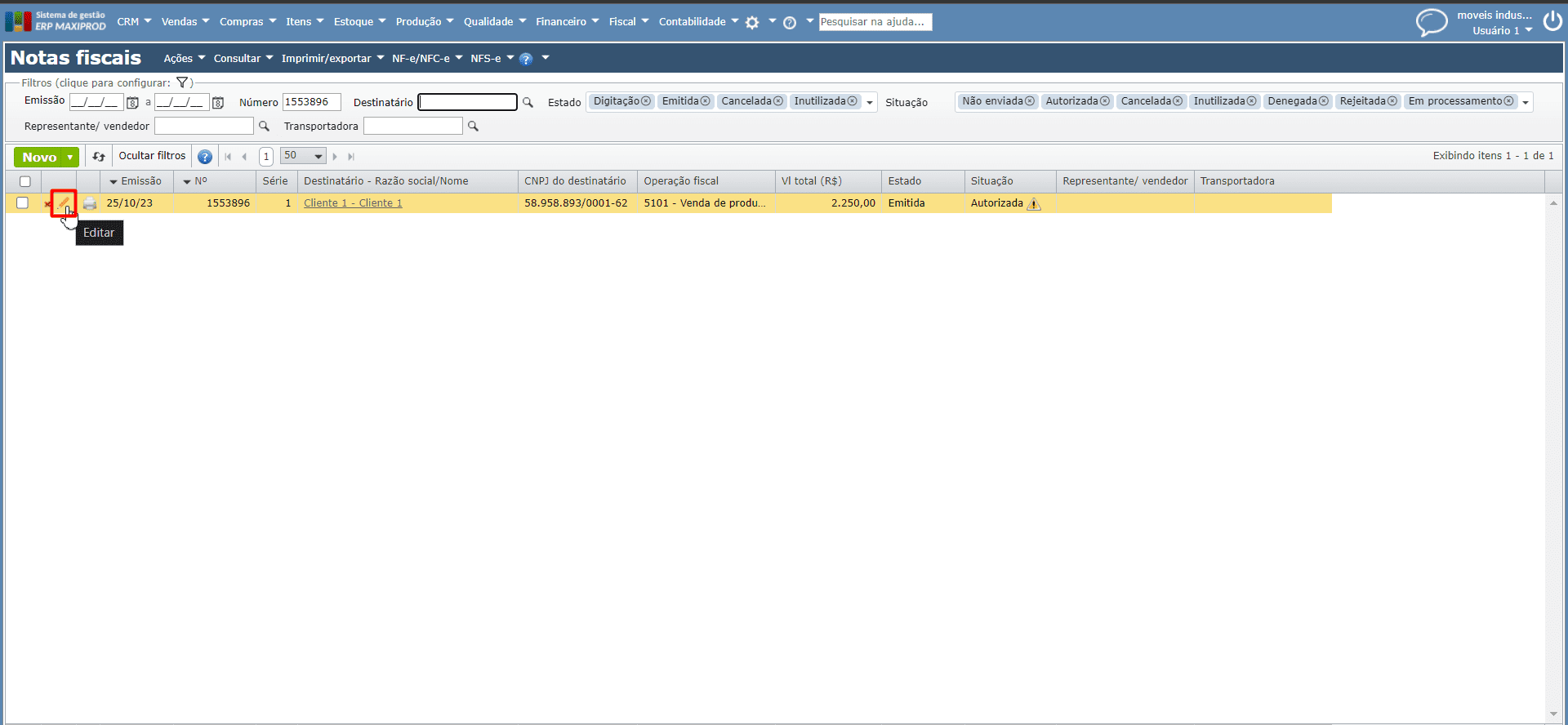Open the CRM menu

(x=134, y=22)
